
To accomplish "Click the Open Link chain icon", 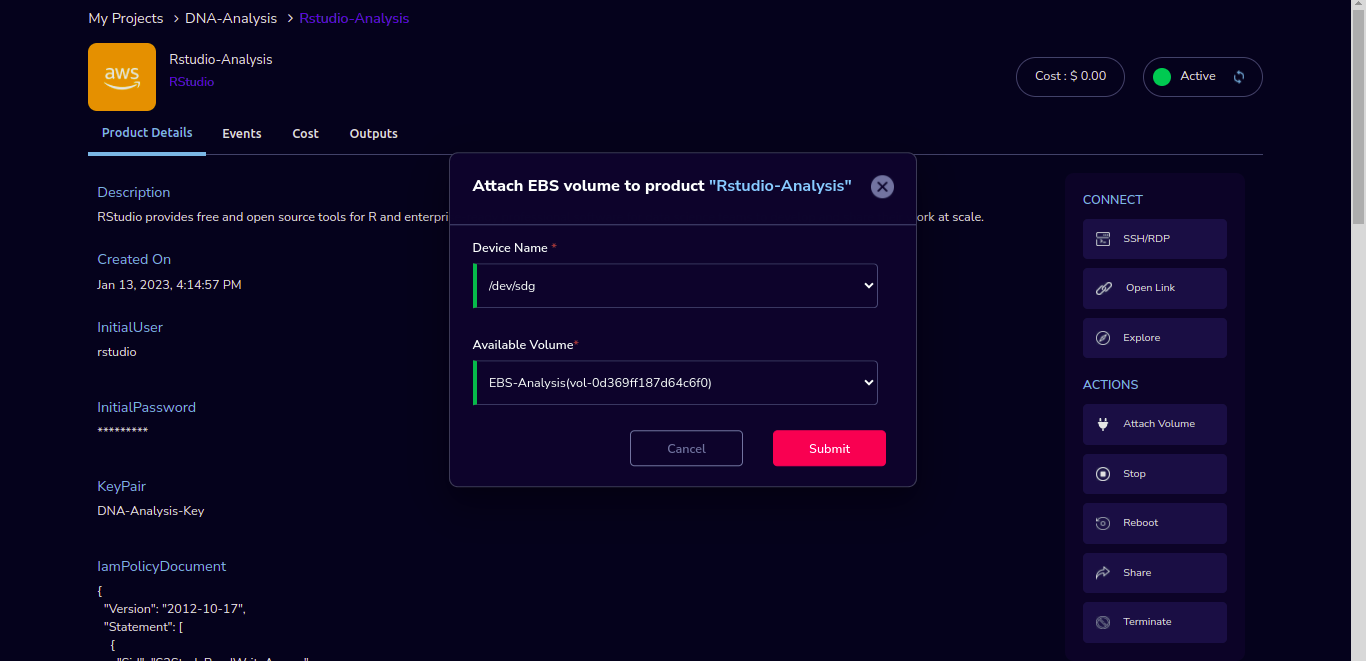I will coord(1103,288).
